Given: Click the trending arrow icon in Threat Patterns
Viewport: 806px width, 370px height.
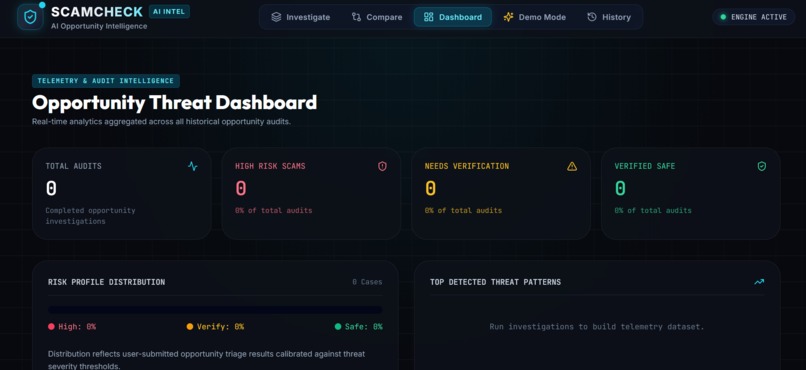Looking at the screenshot, I should coord(759,282).
